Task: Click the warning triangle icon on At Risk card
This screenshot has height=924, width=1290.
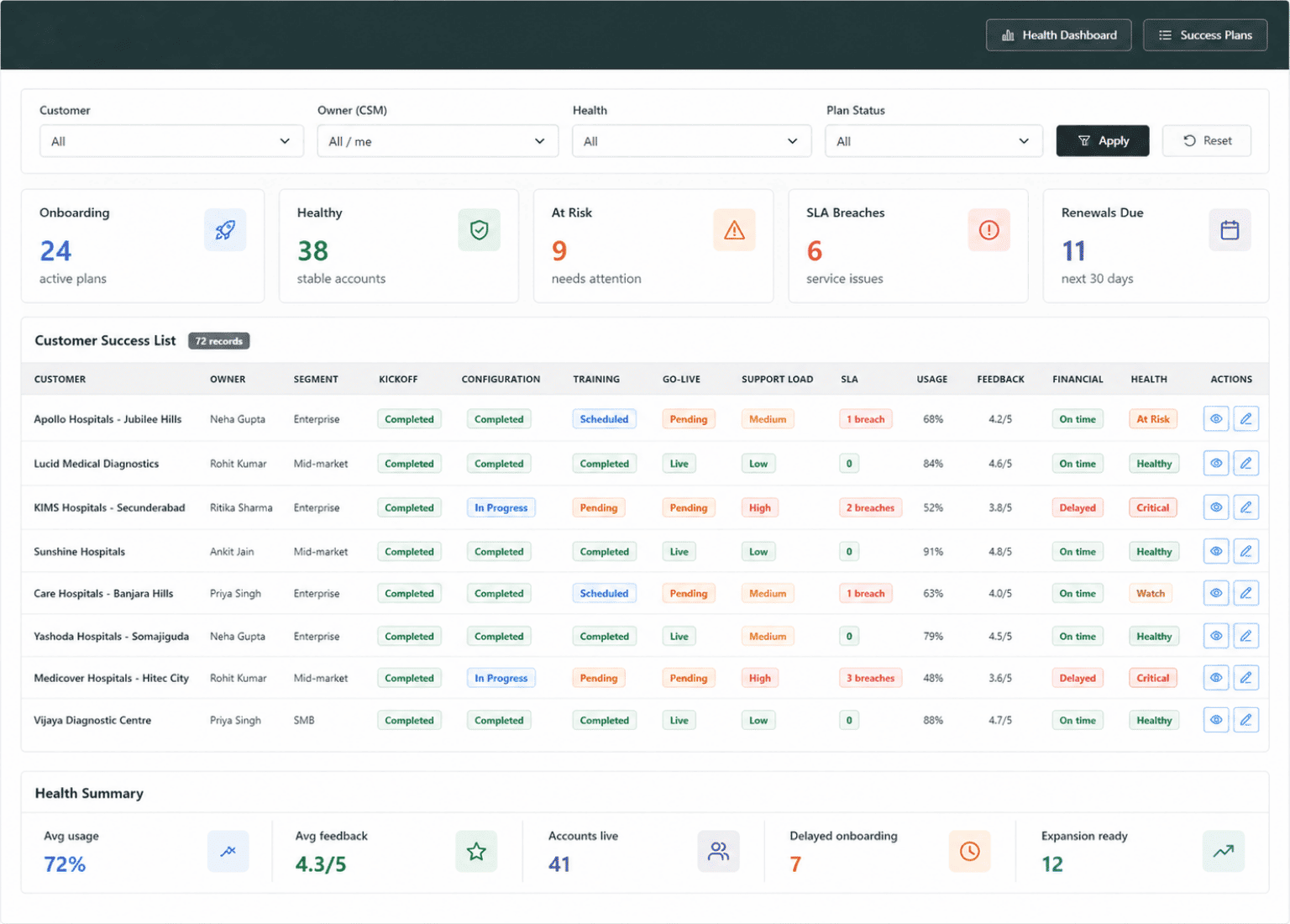Action: point(734,230)
